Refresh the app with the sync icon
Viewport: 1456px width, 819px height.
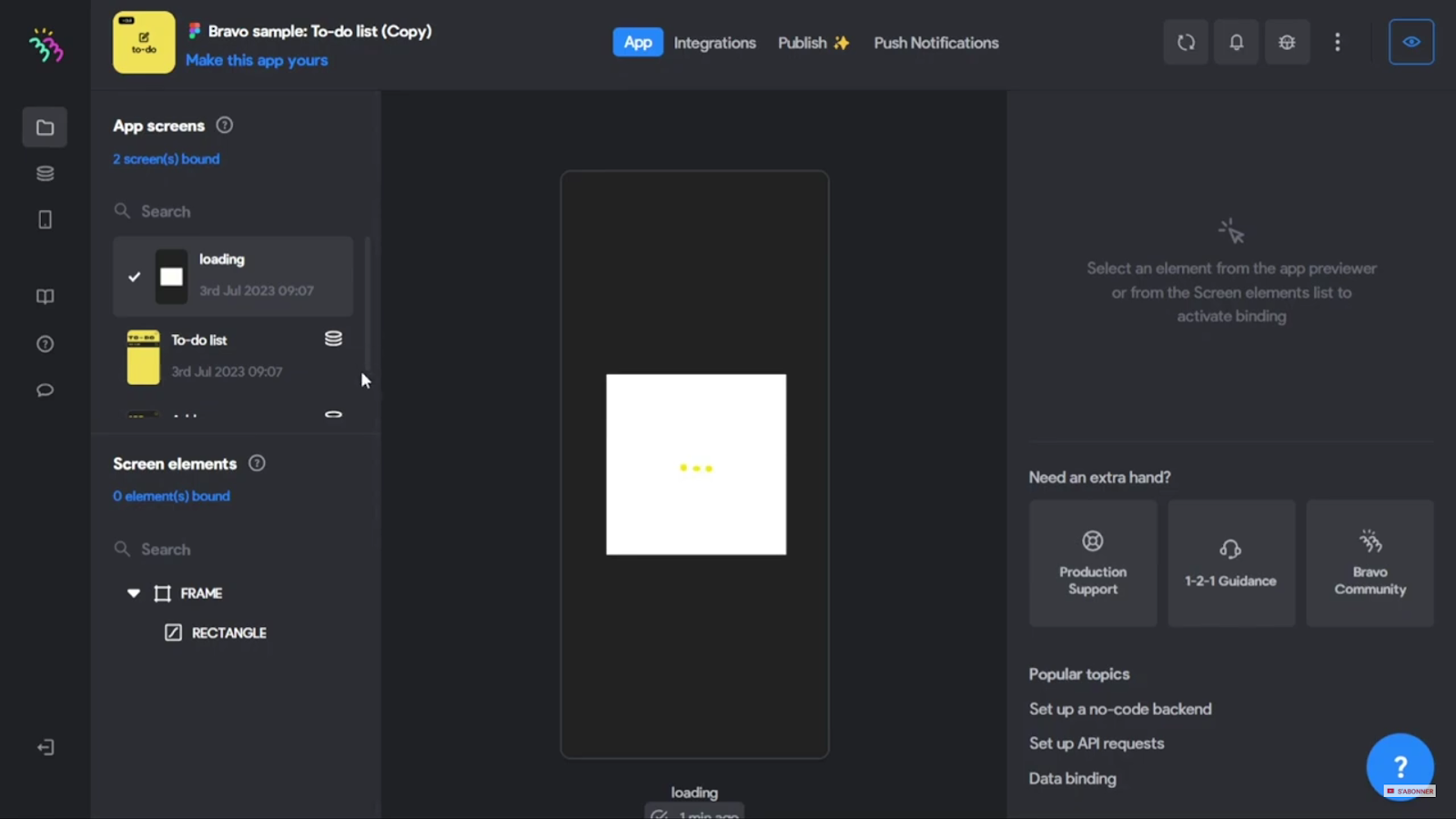coord(1185,41)
